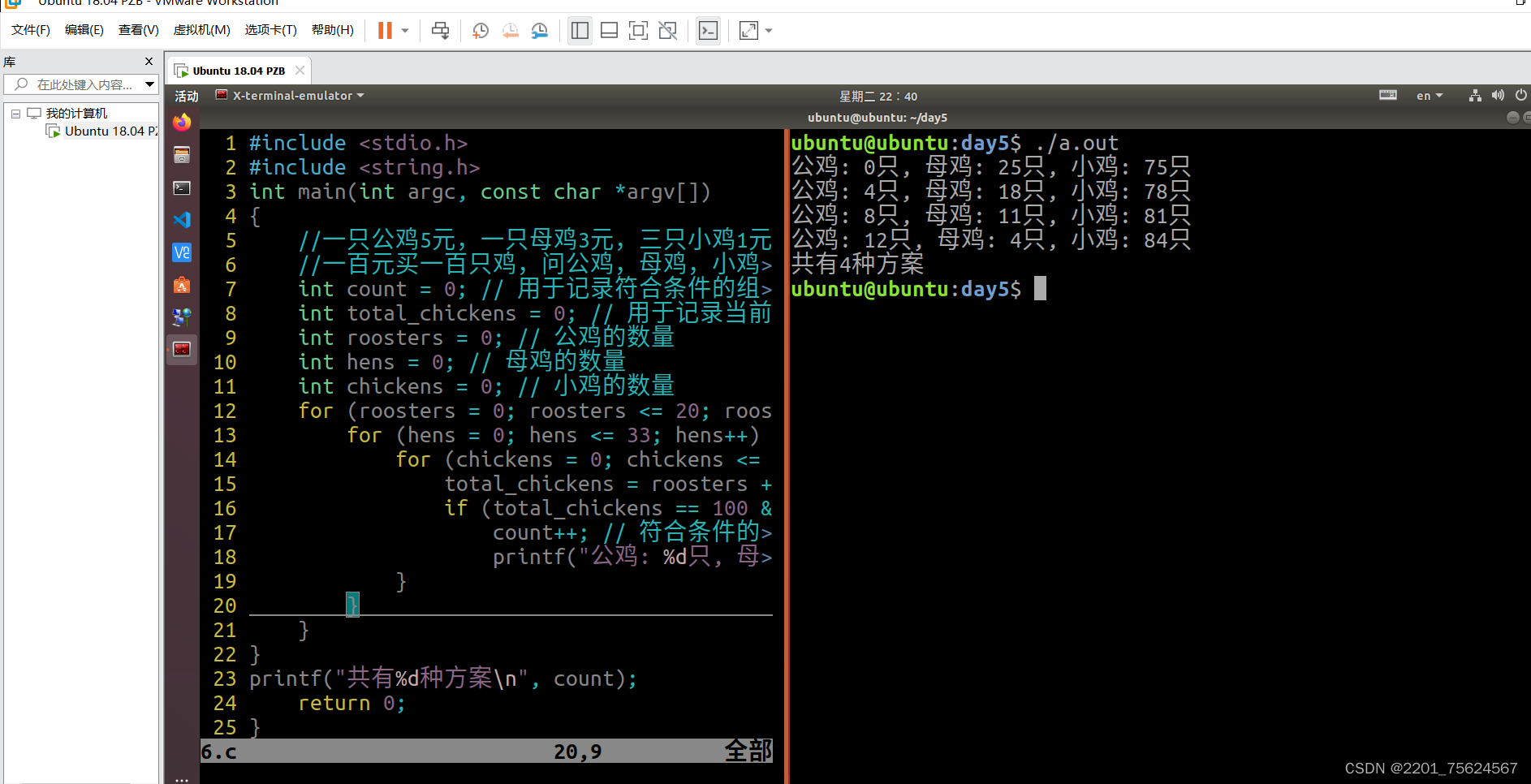Toggle the library sidebar view icon
Image resolution: width=1531 pixels, height=784 pixels.
(580, 31)
